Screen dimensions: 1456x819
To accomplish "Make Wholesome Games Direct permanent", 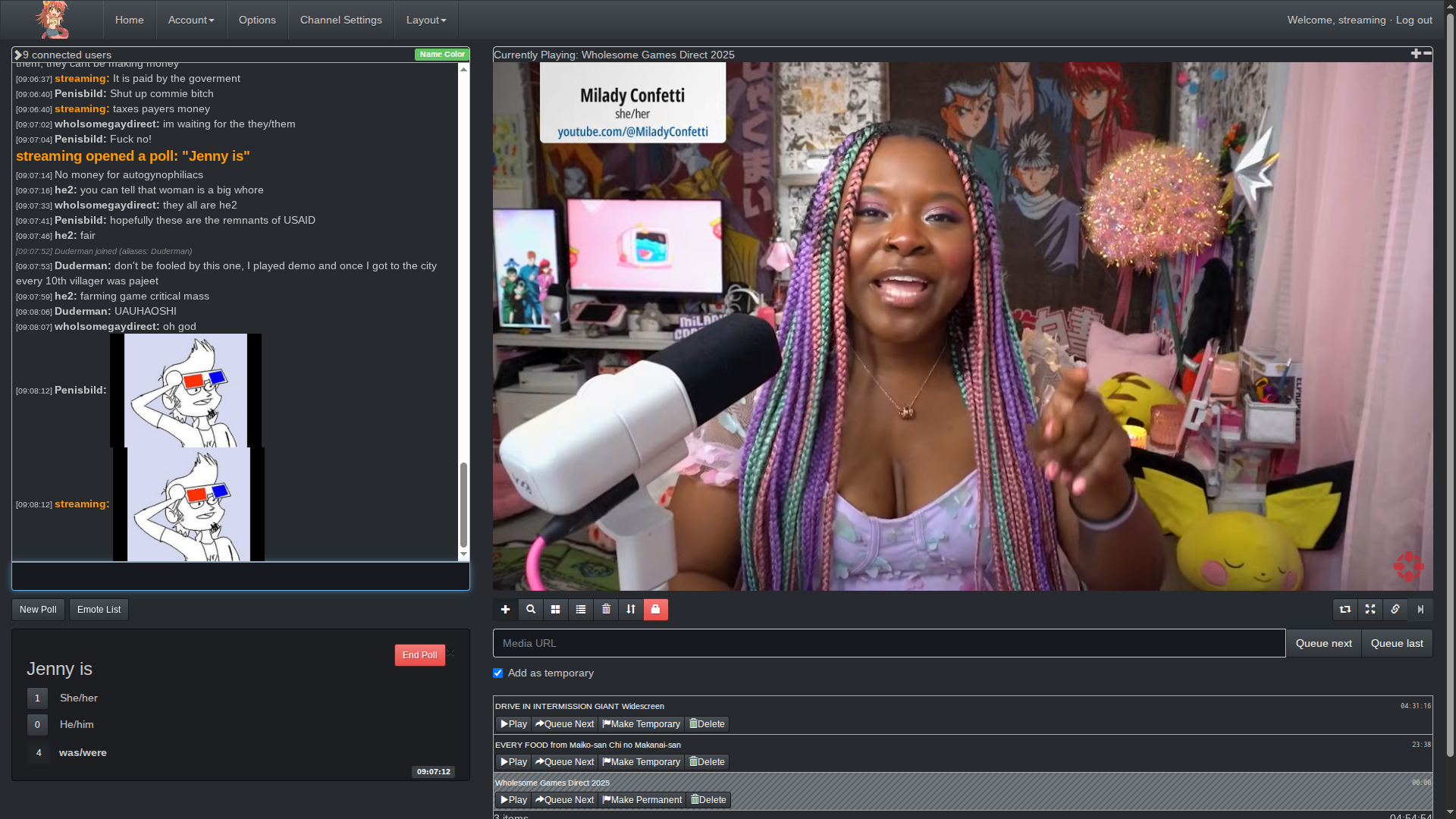I will tap(642, 800).
